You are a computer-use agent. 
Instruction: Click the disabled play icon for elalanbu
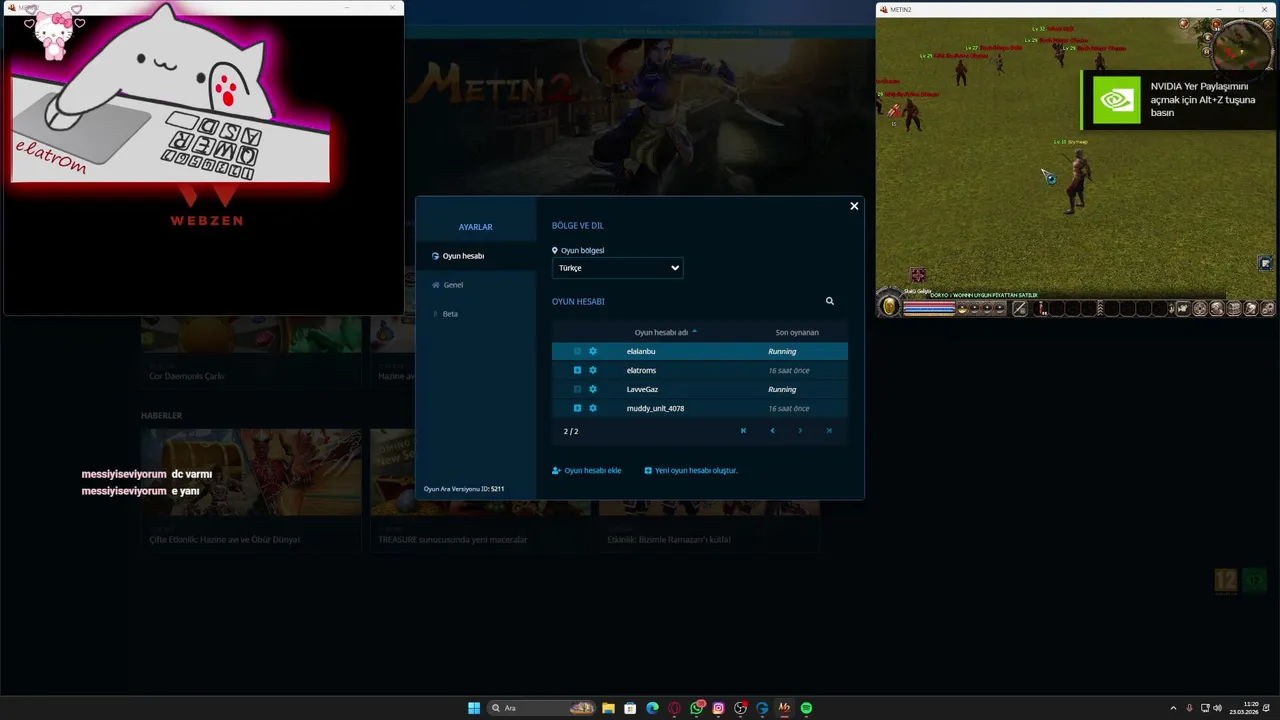click(x=577, y=351)
